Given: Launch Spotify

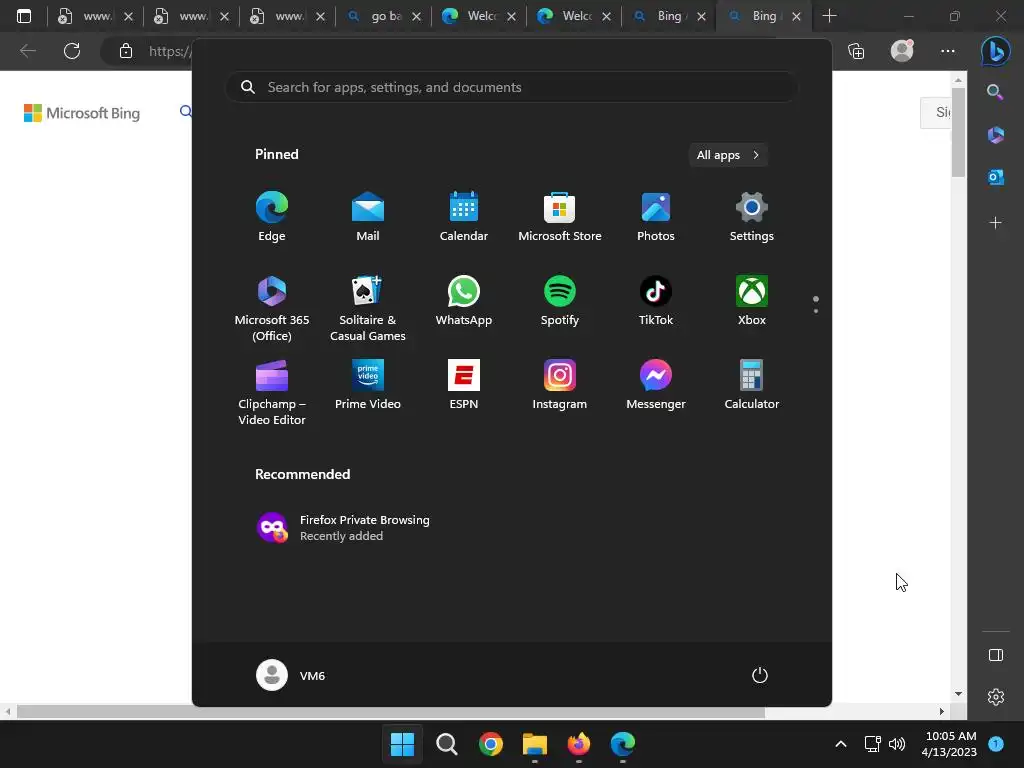Looking at the screenshot, I should pyautogui.click(x=560, y=301).
